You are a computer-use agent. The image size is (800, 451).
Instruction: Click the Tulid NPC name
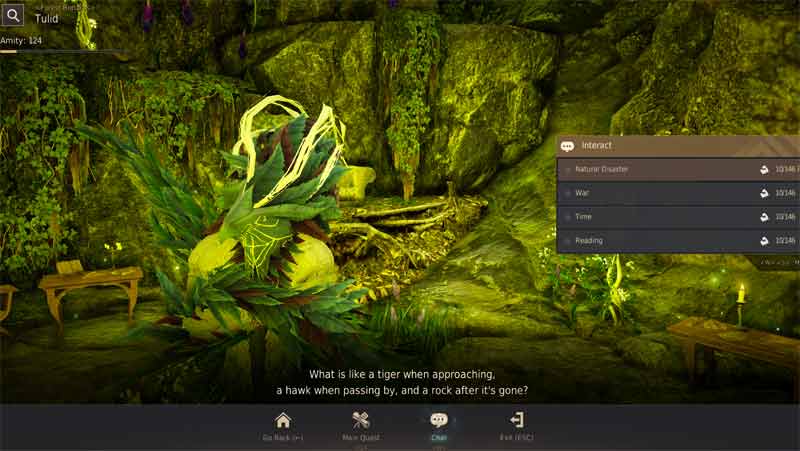[46, 19]
